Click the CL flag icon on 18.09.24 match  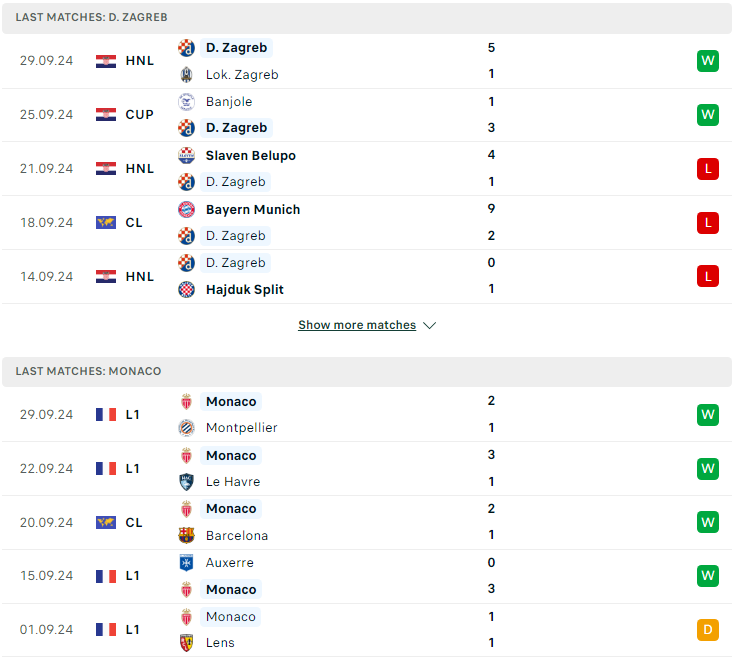106,222
